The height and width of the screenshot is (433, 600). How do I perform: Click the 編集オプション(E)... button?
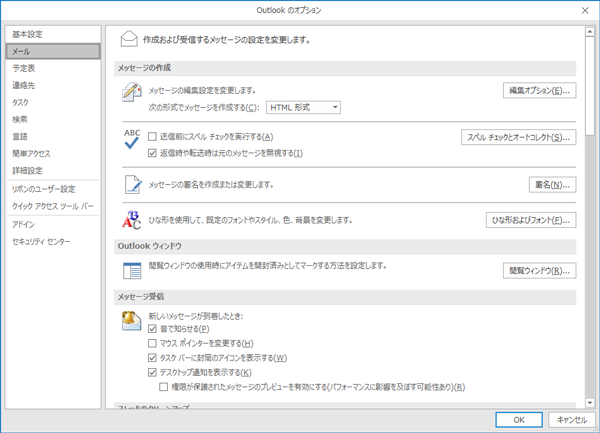click(540, 91)
